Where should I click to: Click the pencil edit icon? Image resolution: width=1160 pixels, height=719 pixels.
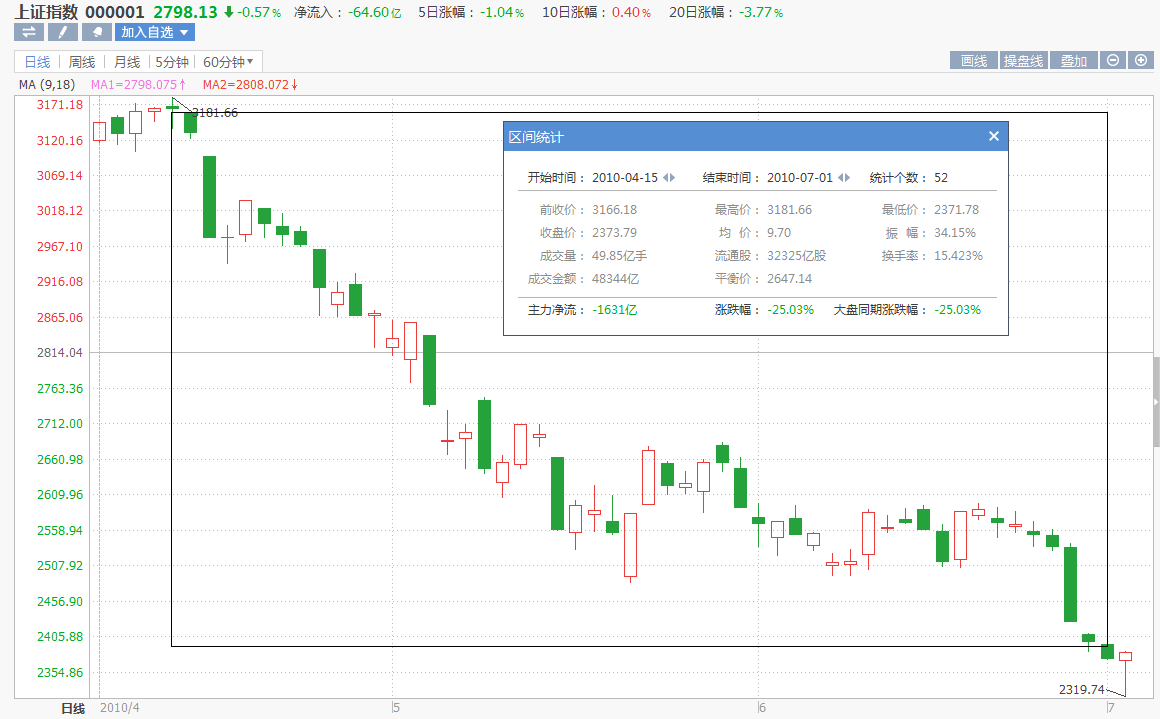point(62,32)
